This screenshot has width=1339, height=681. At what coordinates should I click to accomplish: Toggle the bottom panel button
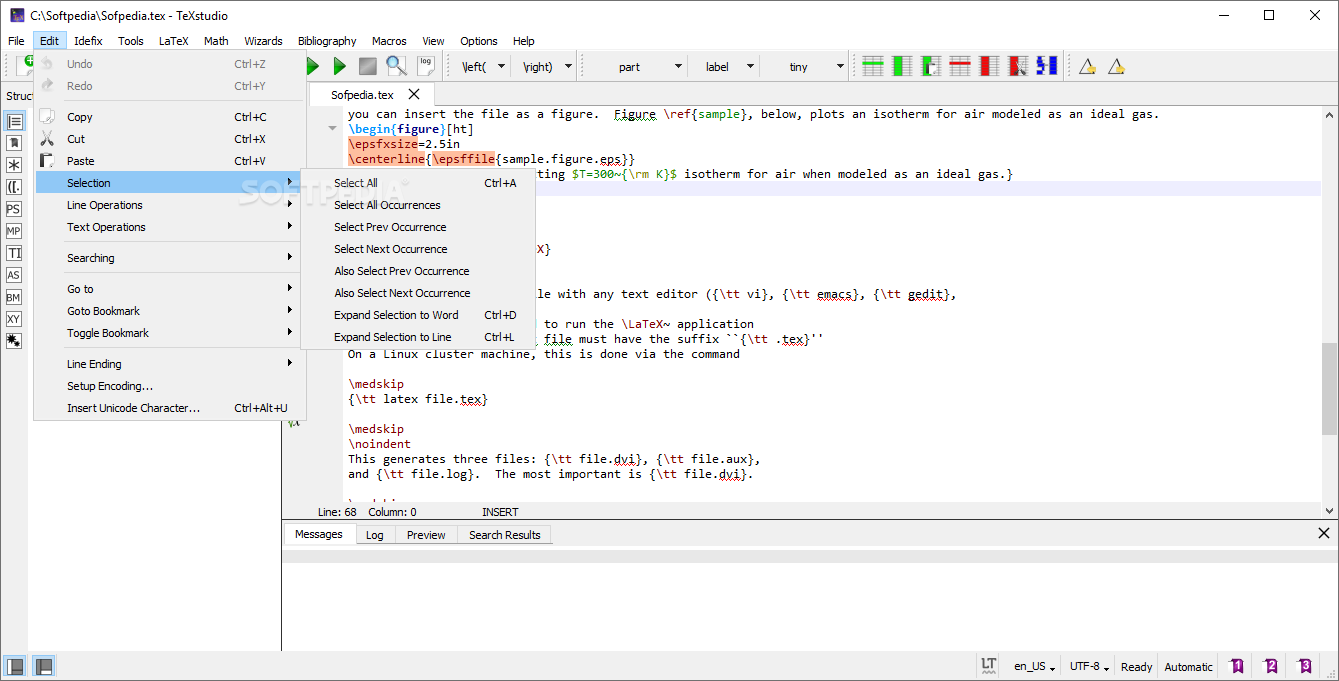point(44,666)
